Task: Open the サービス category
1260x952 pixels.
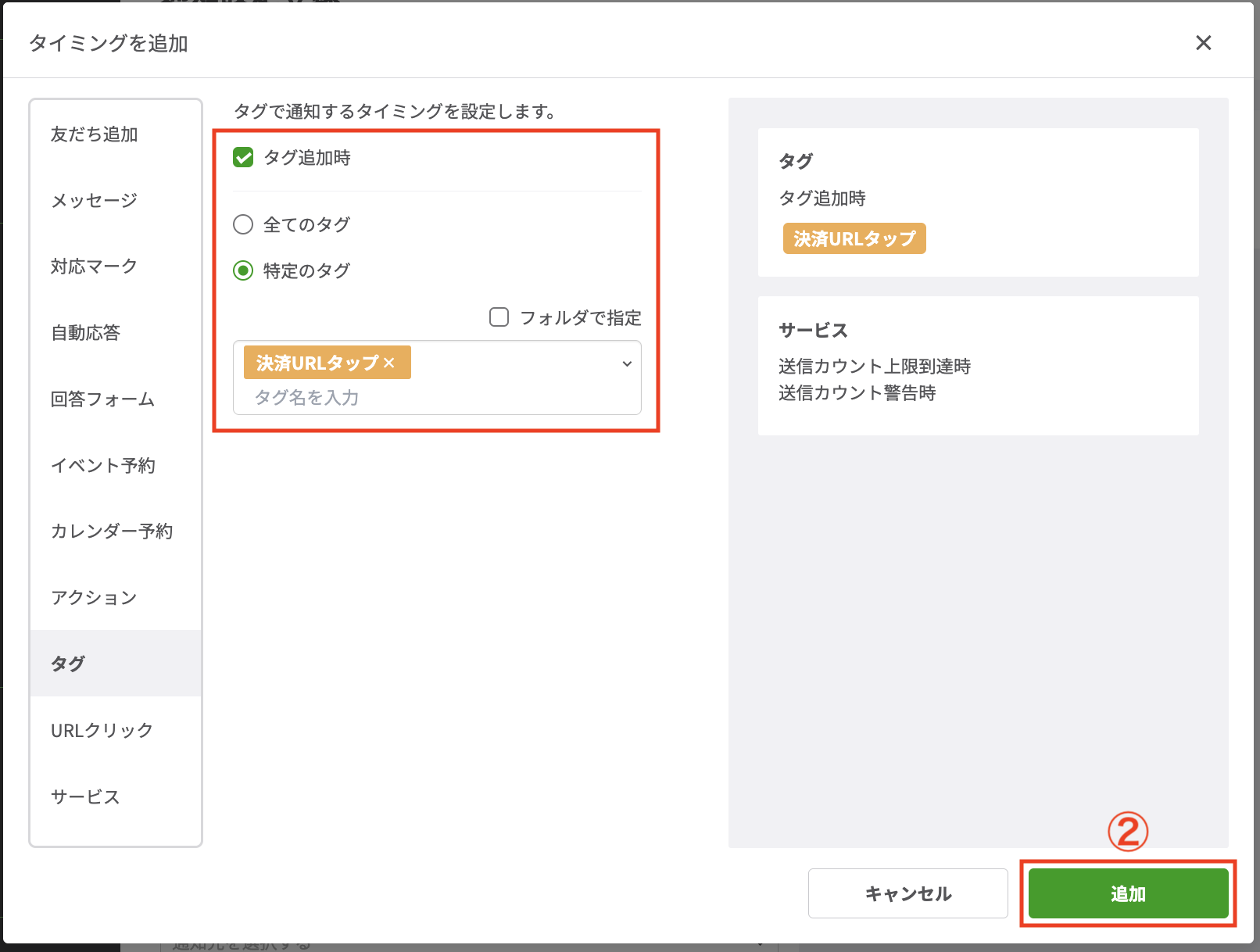Action: [85, 796]
